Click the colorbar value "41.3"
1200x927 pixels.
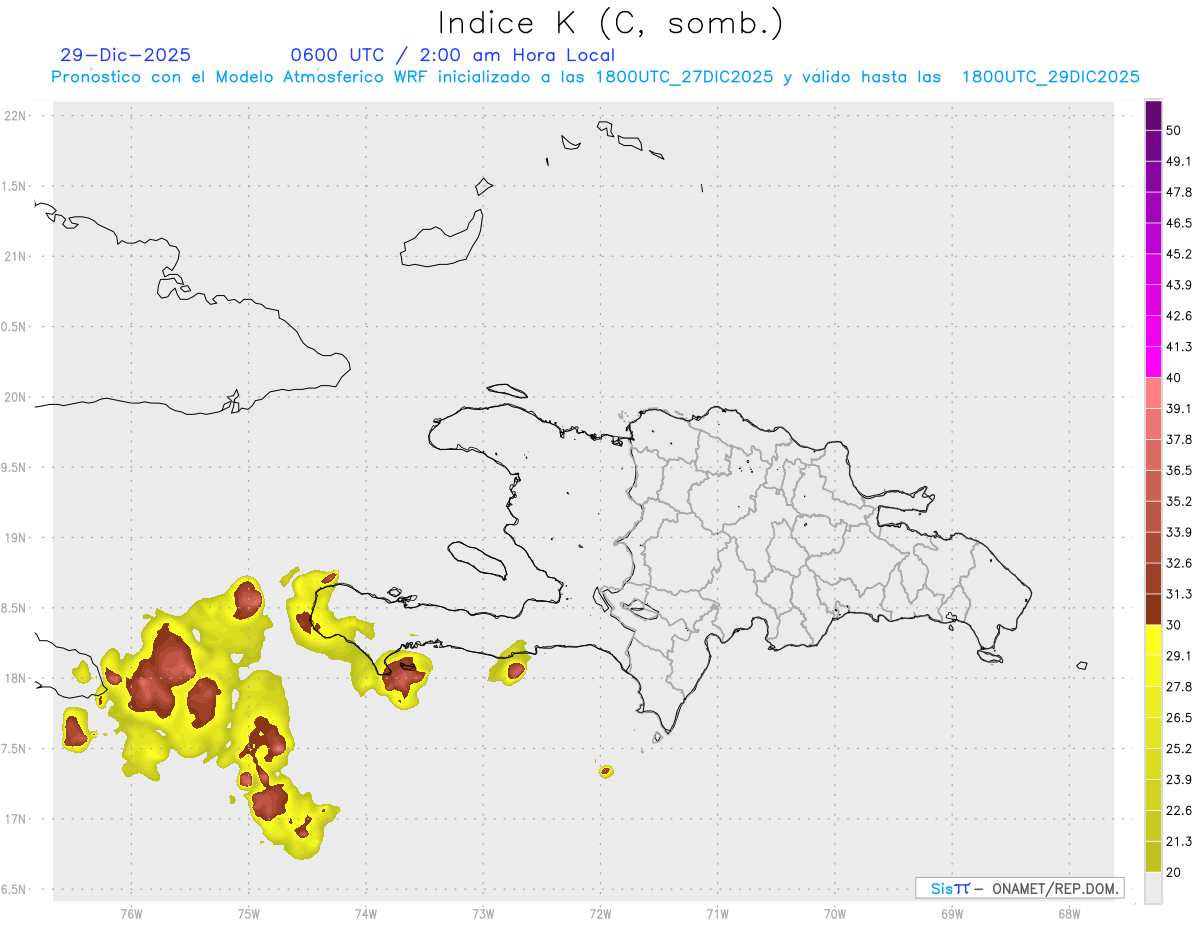tap(1179, 347)
